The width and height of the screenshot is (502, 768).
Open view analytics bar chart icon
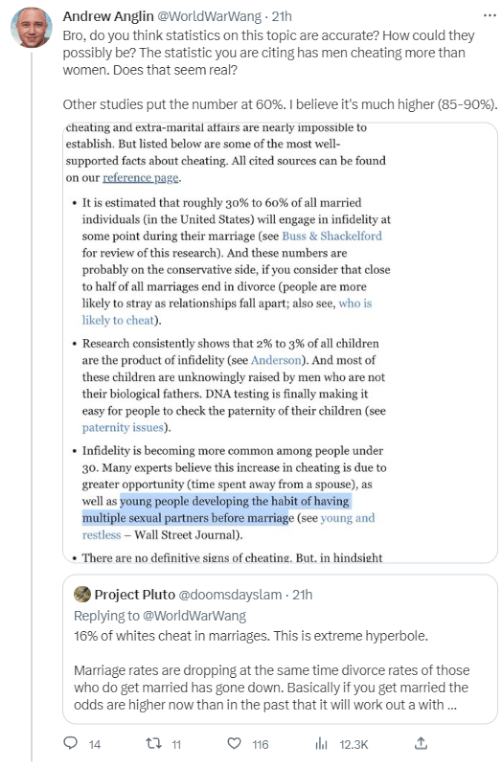[x=321, y=744]
